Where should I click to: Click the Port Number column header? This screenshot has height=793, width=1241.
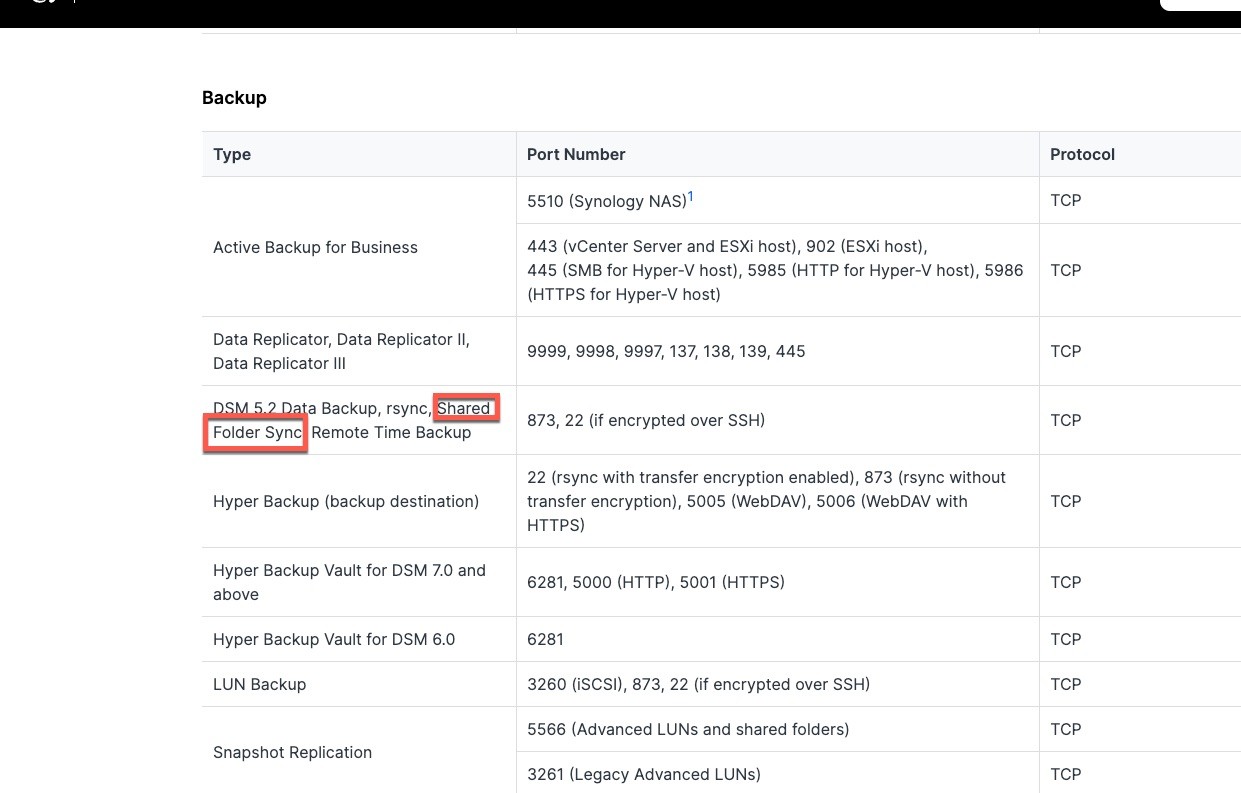pos(576,155)
